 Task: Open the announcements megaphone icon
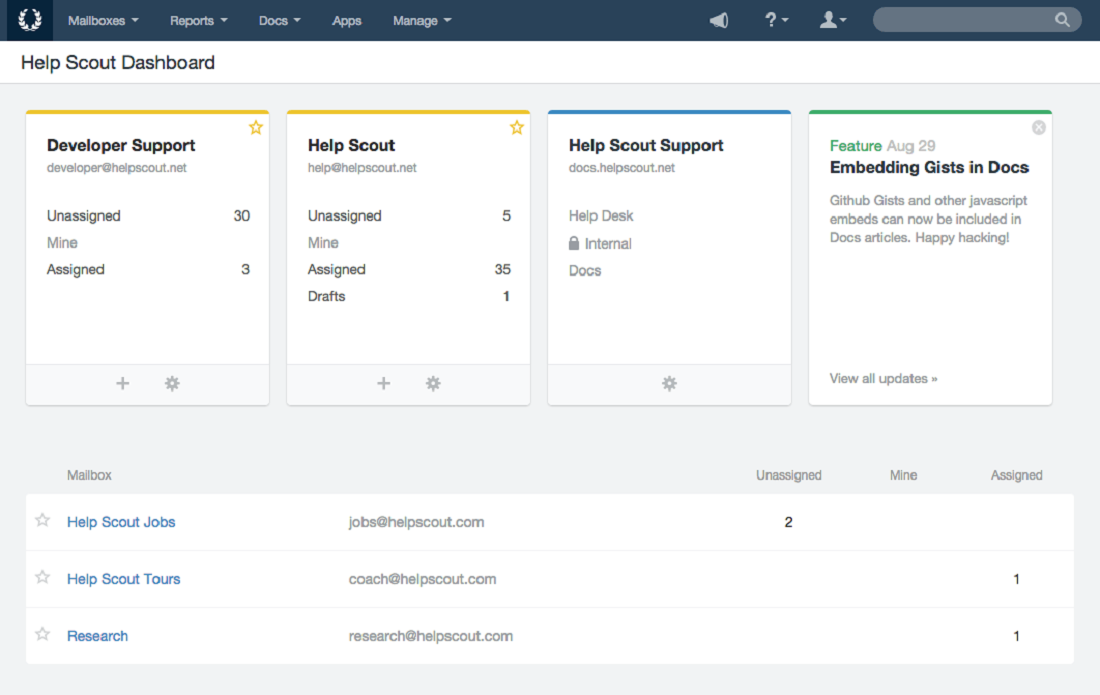718,20
